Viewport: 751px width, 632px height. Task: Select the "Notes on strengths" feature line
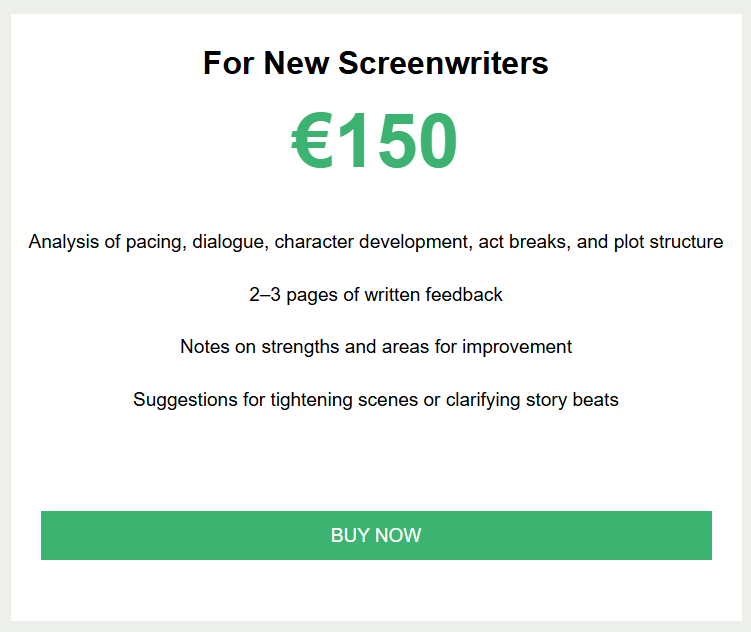pos(375,347)
